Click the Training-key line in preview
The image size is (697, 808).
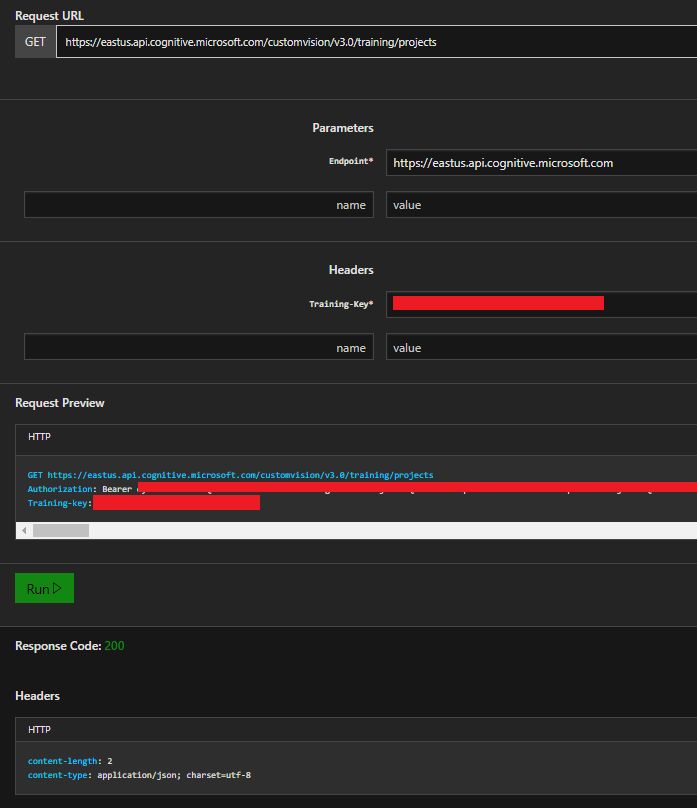pyautogui.click(x=144, y=503)
